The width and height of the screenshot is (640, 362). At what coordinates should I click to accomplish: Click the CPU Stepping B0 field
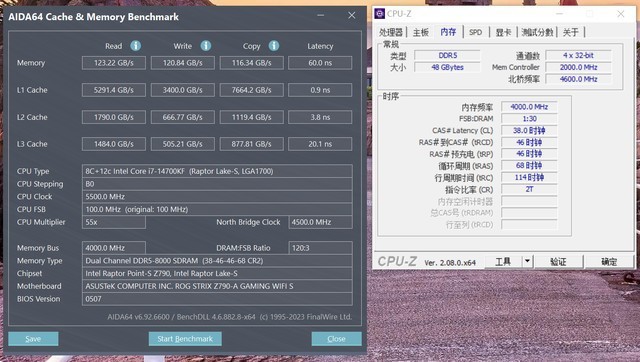[217, 184]
